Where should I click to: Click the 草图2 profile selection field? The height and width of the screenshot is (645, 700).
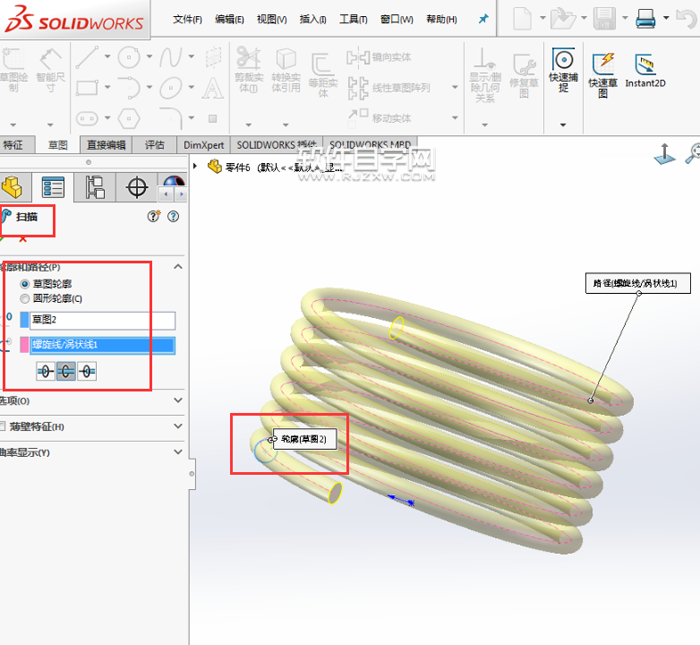tap(103, 320)
